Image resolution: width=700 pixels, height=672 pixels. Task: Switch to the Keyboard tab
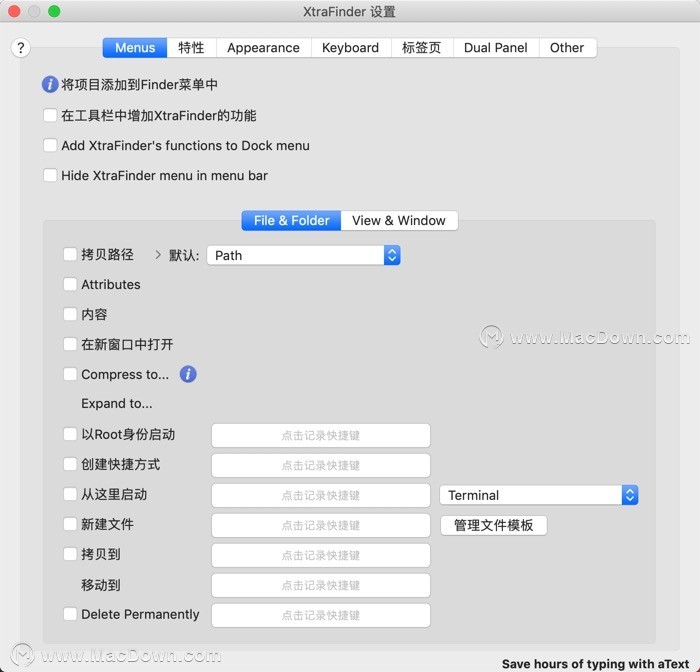point(350,48)
